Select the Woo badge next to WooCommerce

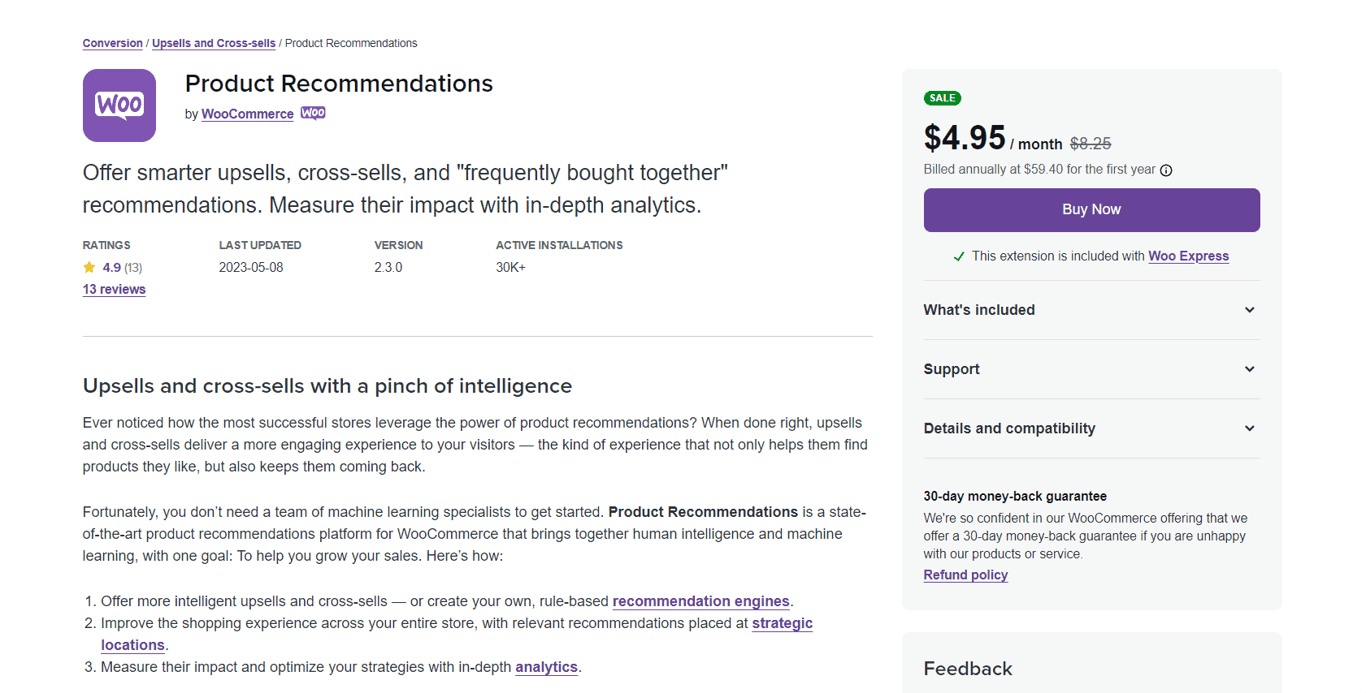[x=312, y=113]
